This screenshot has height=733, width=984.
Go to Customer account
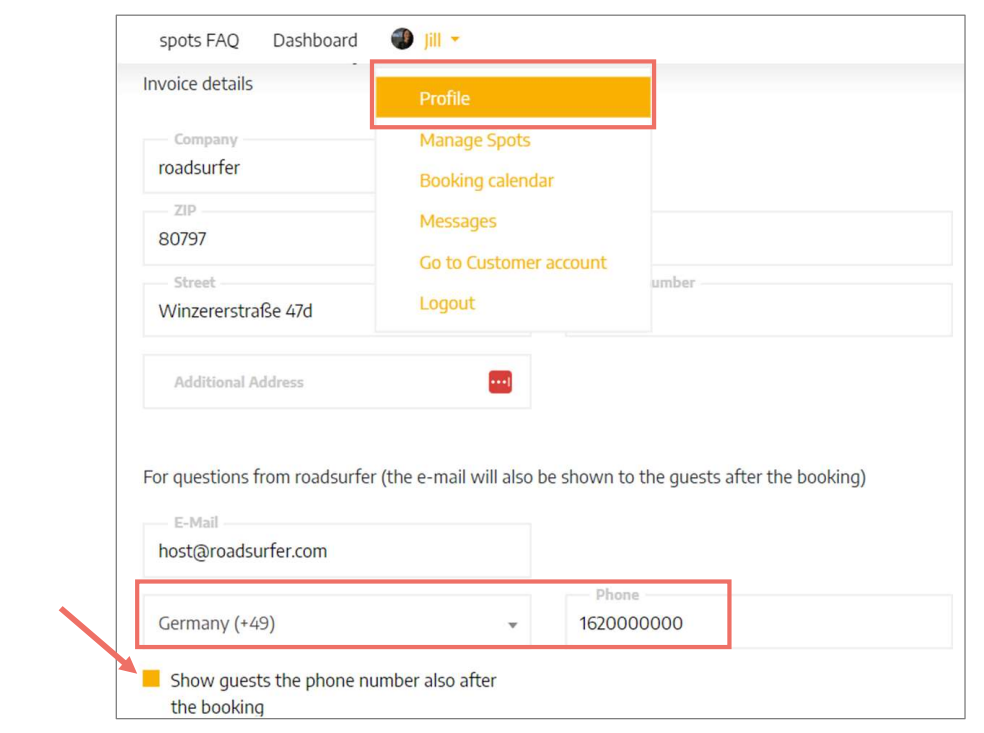click(513, 262)
